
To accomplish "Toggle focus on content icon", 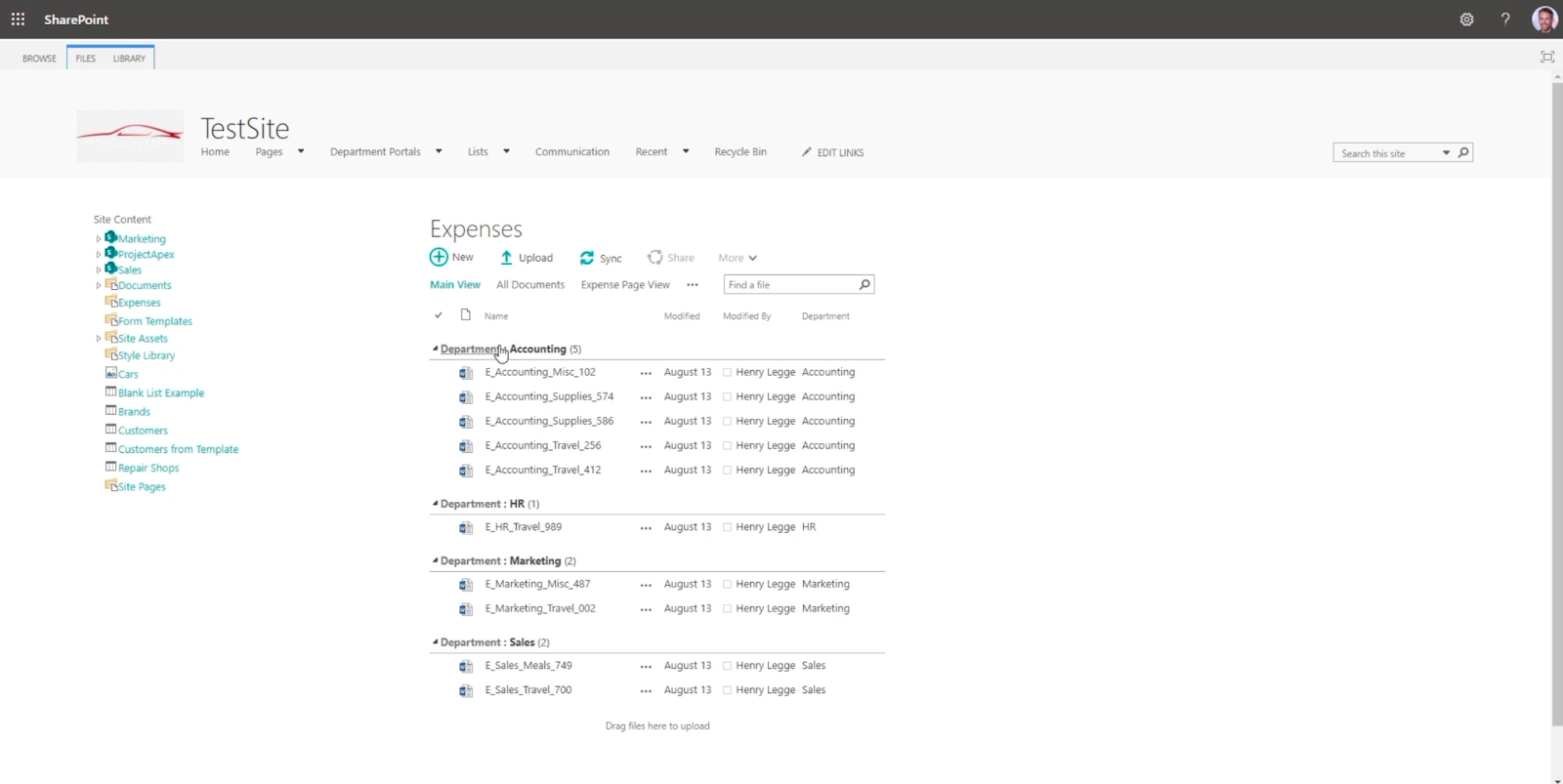I will pos(1547,57).
